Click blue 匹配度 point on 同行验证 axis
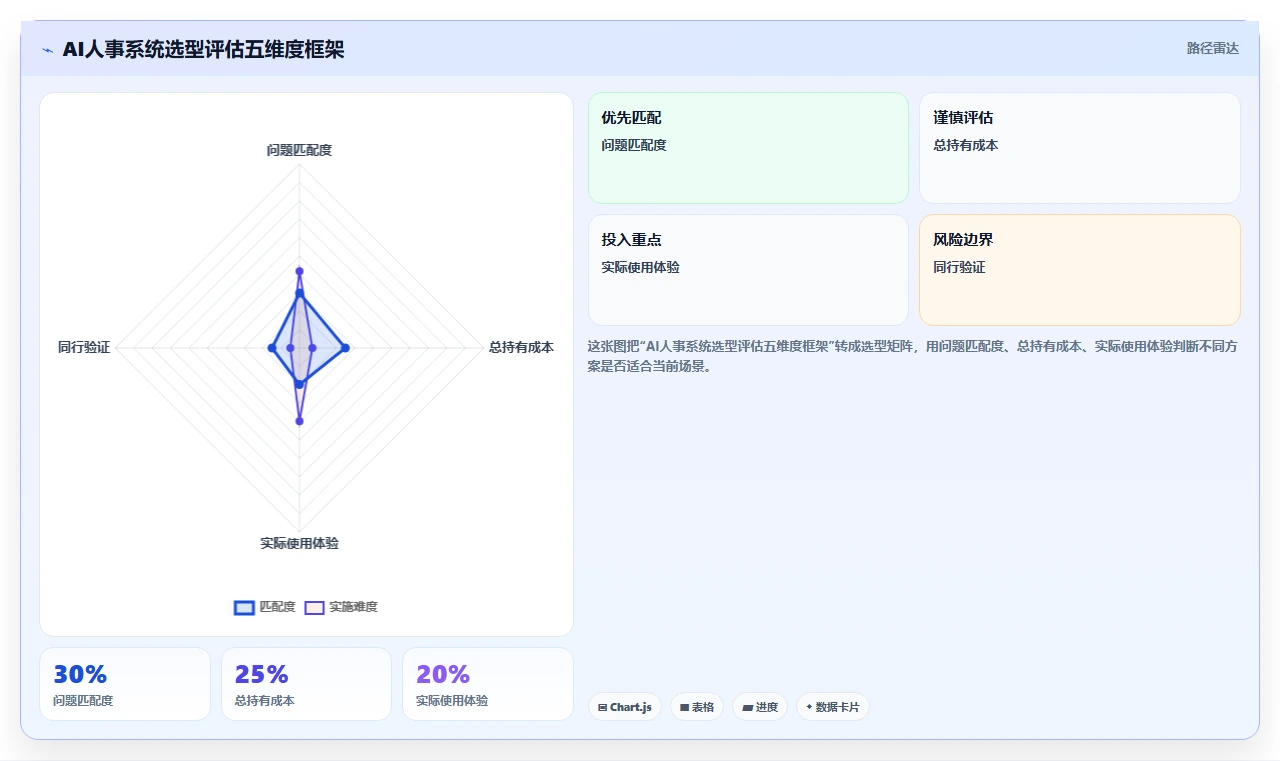Screen dimensions: 1280x761 pyautogui.click(x=272, y=348)
